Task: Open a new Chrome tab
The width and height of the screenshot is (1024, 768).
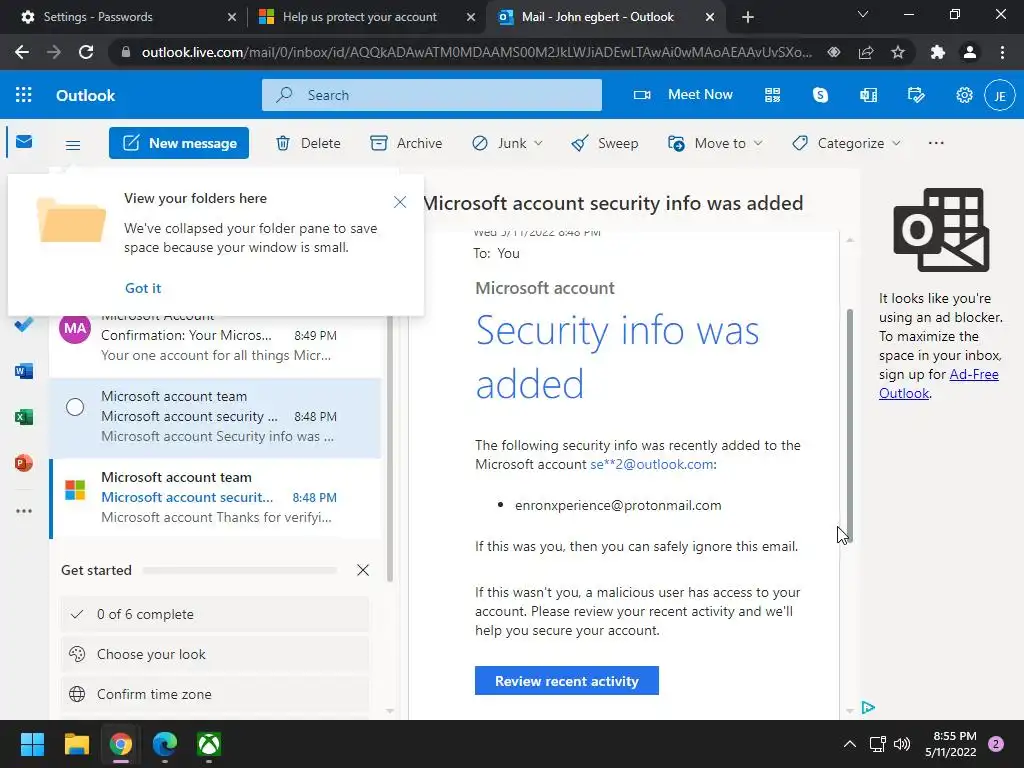Action: click(x=748, y=17)
